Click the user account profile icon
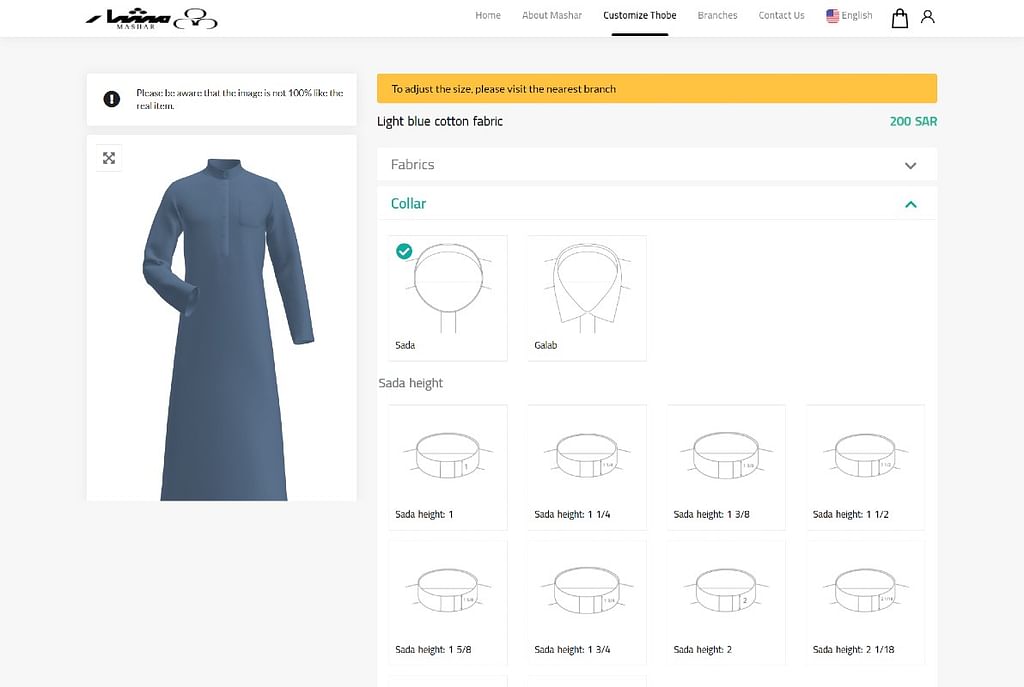1024x687 pixels. pos(927,17)
